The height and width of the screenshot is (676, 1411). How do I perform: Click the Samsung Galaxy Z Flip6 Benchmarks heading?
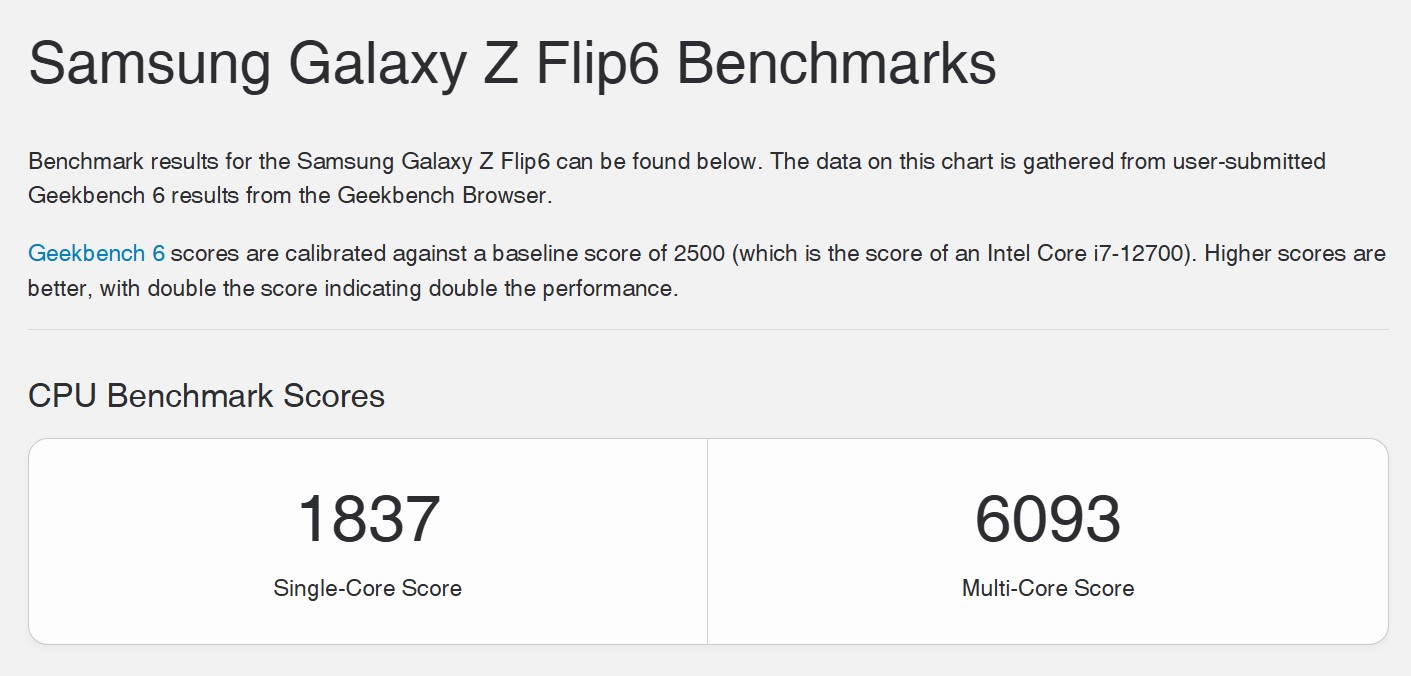512,64
